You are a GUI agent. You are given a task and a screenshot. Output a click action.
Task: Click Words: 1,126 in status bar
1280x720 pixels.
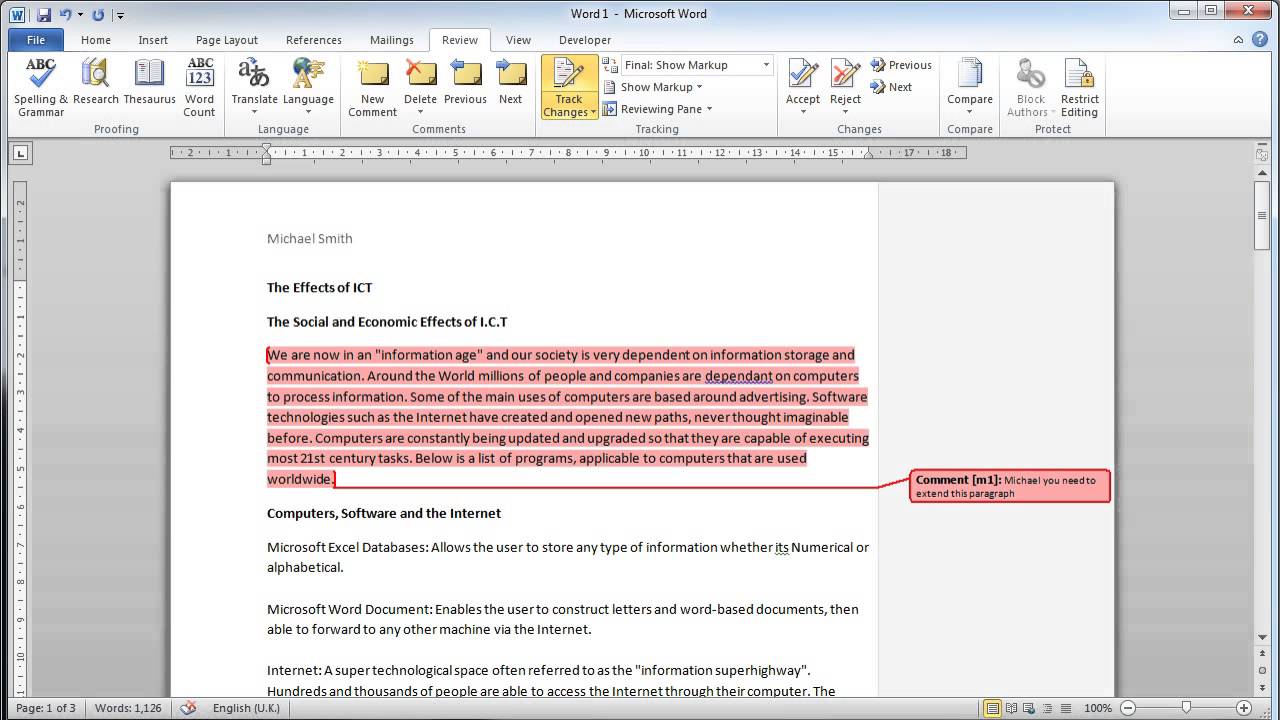pyautogui.click(x=128, y=708)
